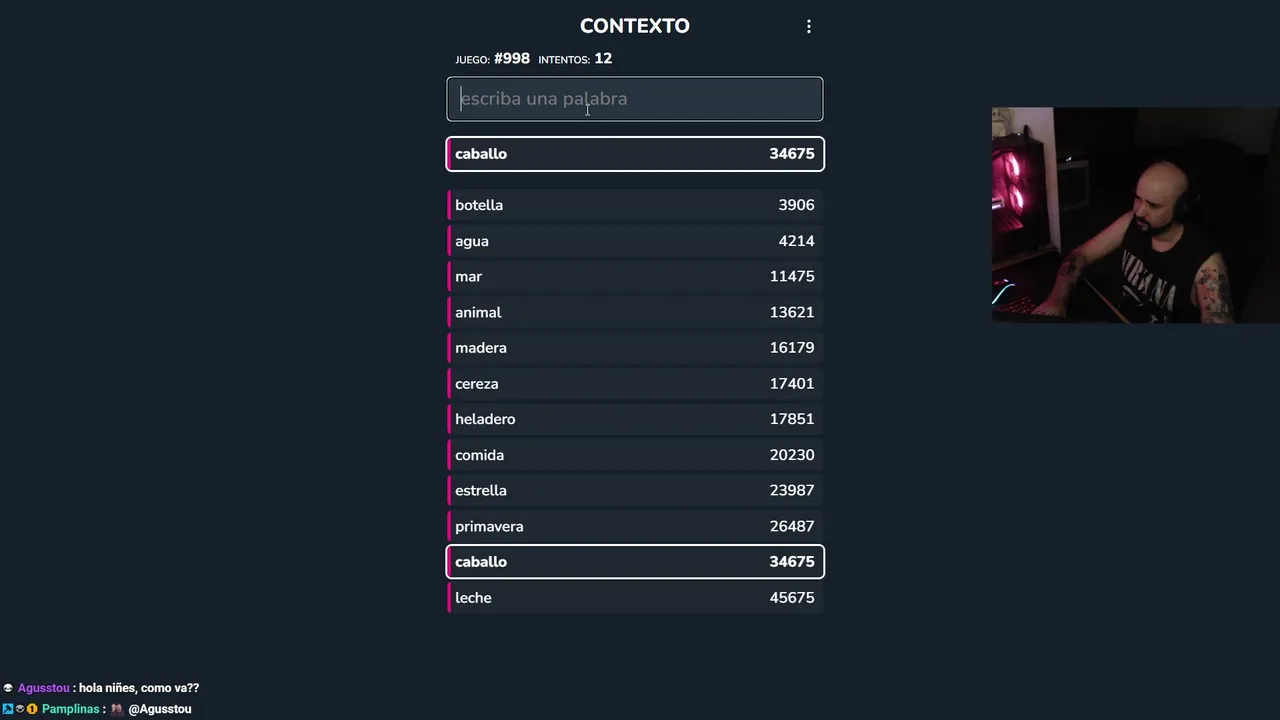Select the agua guess row
This screenshot has width=1280, height=720.
(x=635, y=241)
